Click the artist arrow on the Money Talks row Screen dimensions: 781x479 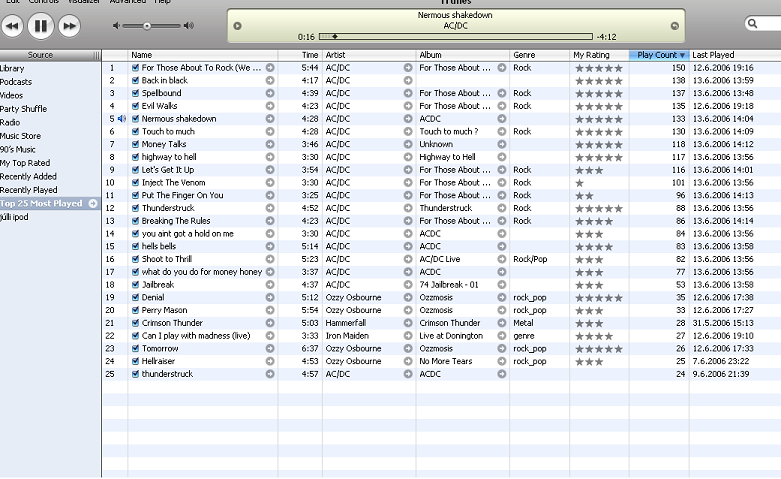tap(408, 144)
